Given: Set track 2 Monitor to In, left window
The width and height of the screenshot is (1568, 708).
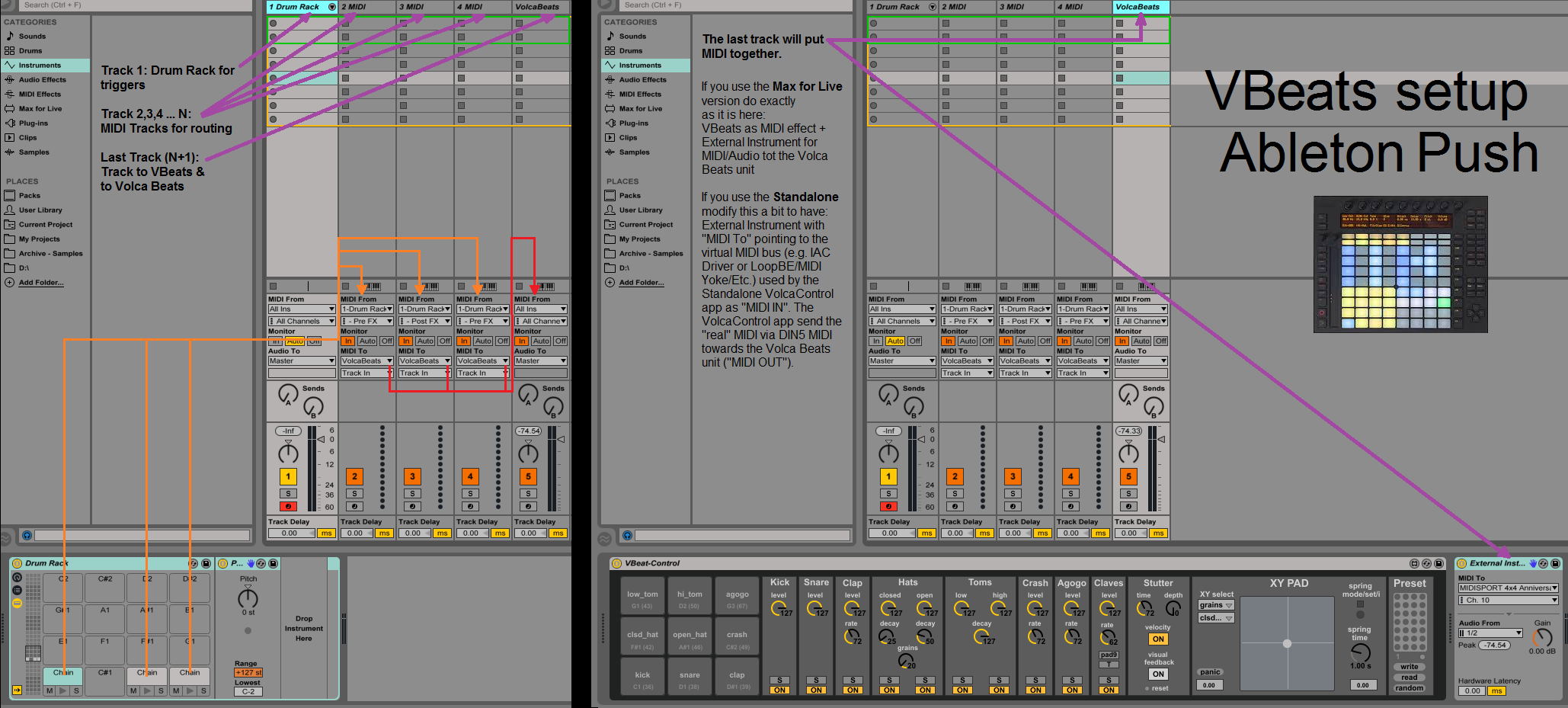Looking at the screenshot, I should [x=348, y=341].
